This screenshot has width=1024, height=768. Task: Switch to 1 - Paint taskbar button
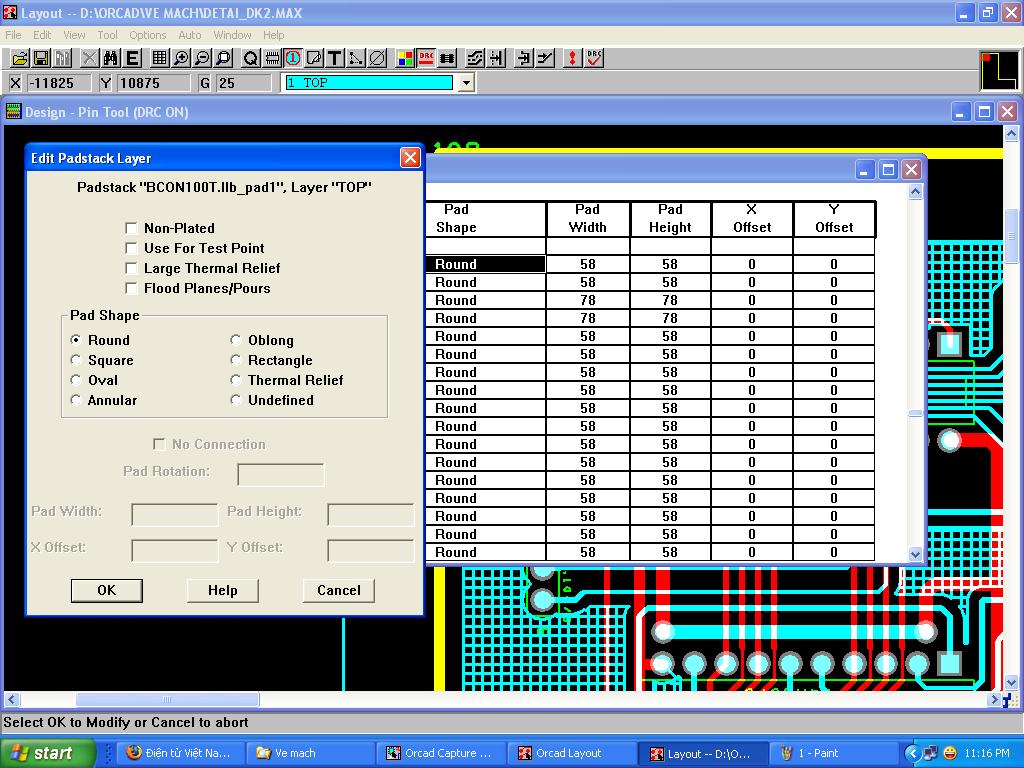833,753
